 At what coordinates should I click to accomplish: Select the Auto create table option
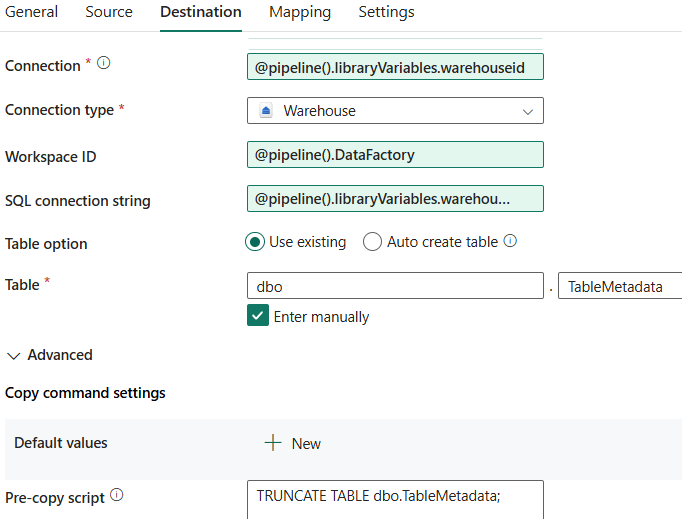pos(372,242)
